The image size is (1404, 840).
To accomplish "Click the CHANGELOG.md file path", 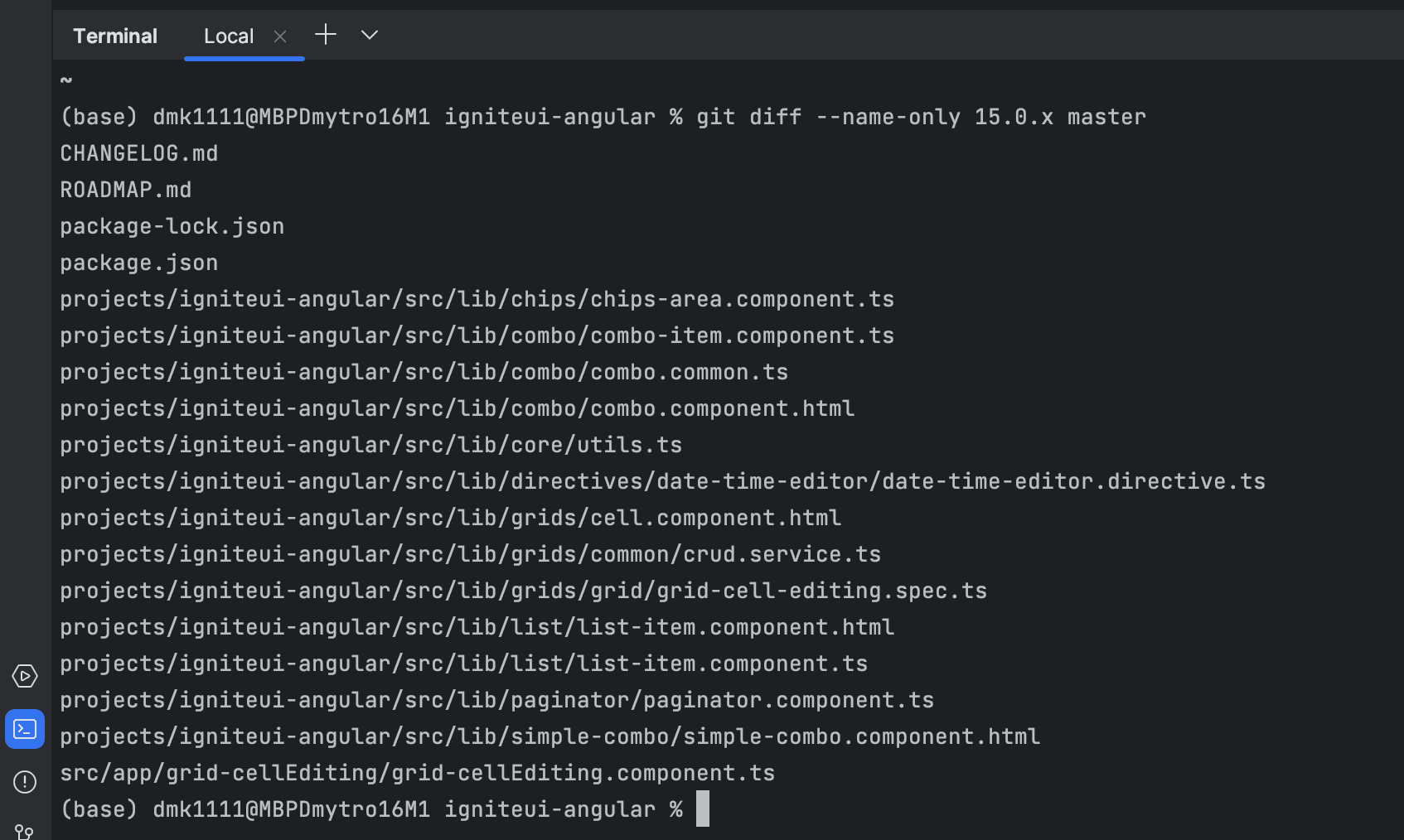I will [138, 152].
